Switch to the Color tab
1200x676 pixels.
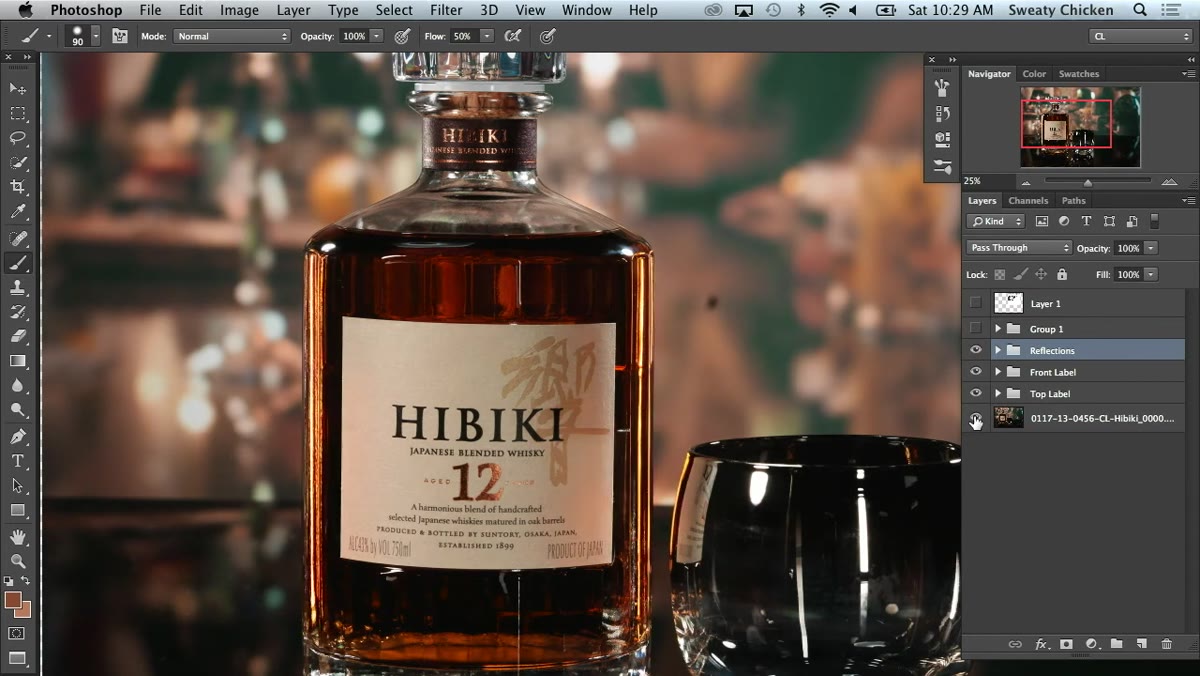(x=1034, y=74)
